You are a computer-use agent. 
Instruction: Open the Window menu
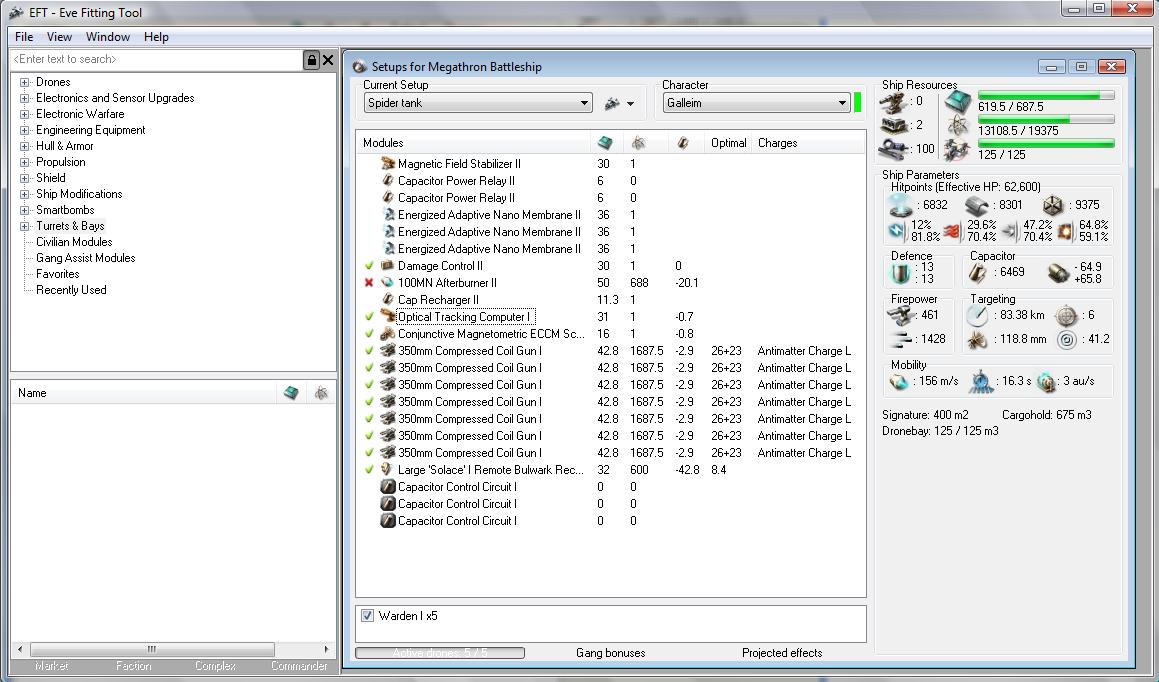pos(108,37)
